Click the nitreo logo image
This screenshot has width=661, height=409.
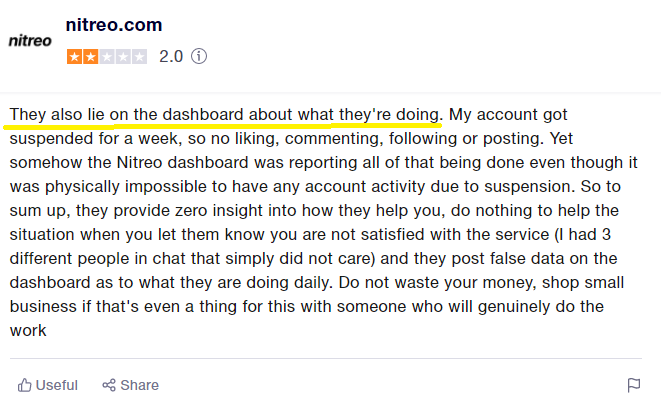coord(30,41)
